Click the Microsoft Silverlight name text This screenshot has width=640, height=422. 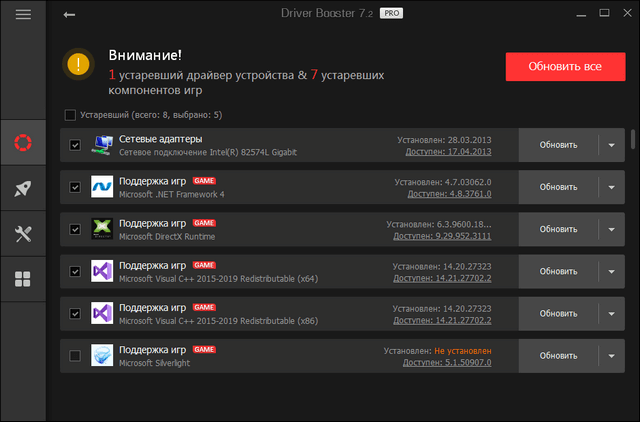[x=154, y=363]
